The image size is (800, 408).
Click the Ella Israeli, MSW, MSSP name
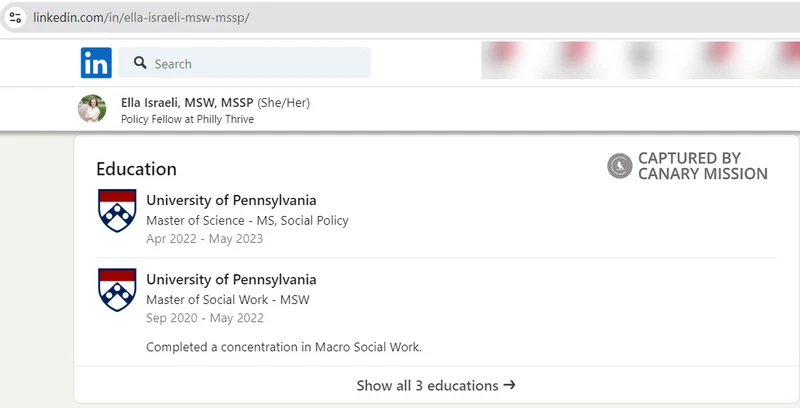coord(187,103)
